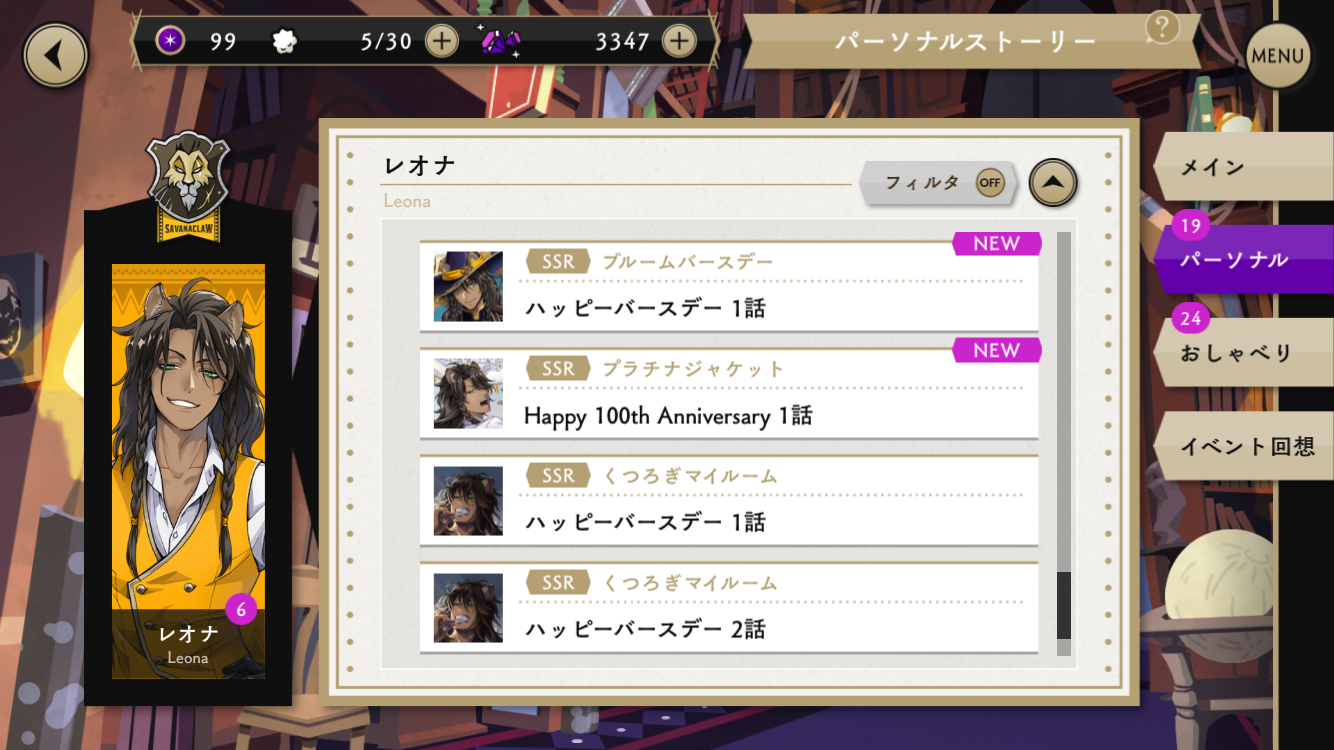This screenshot has height=750, width=1334.
Task: Open くつろぎマイルーム ハッピーバースデー 2話
Action: click(729, 607)
